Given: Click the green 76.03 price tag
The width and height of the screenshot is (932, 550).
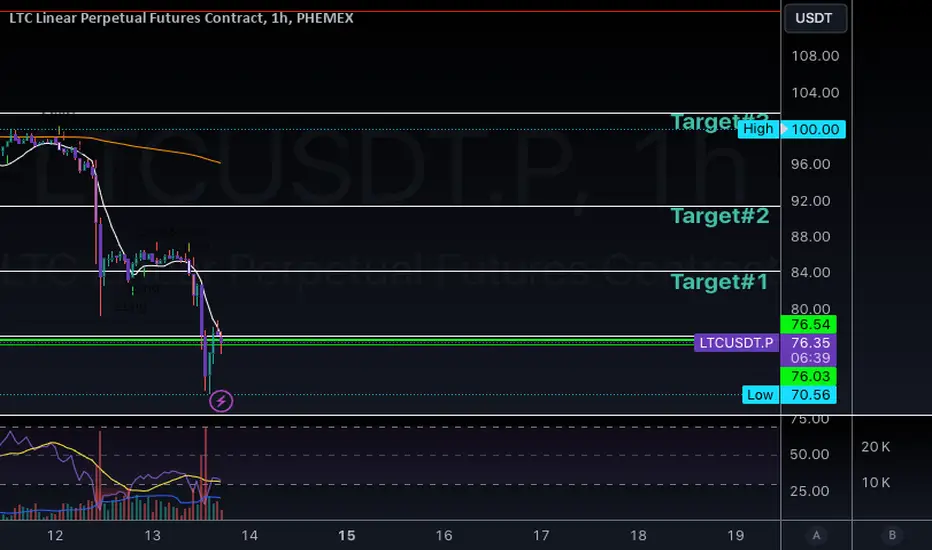Looking at the screenshot, I should pos(808,376).
